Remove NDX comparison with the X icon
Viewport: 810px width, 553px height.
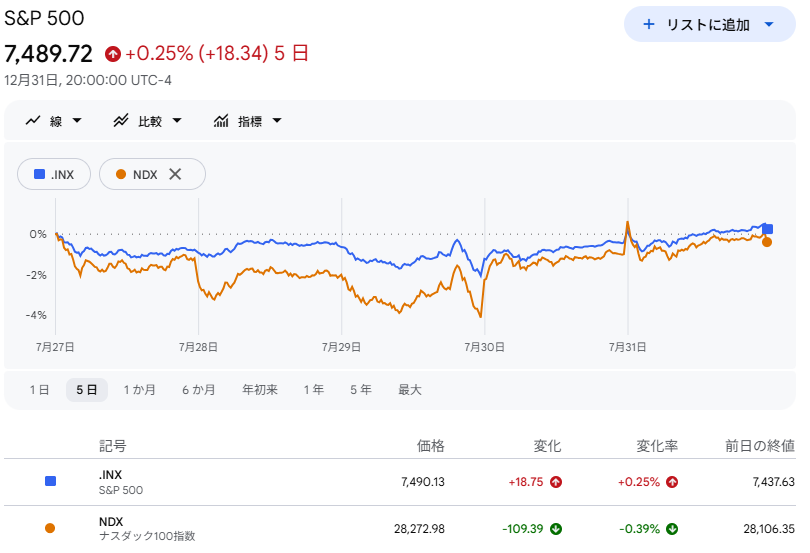point(175,174)
